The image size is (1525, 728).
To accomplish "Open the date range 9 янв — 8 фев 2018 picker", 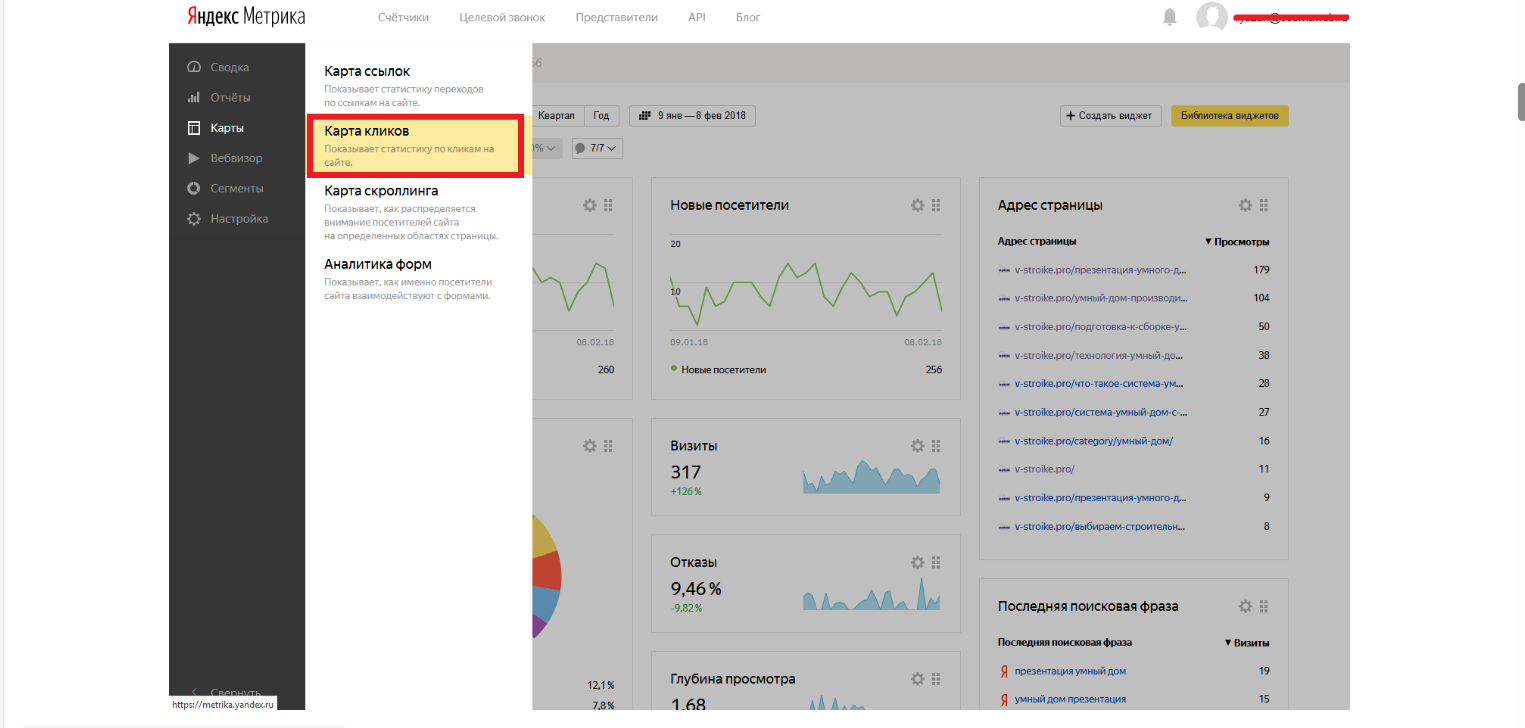I will pyautogui.click(x=692, y=116).
